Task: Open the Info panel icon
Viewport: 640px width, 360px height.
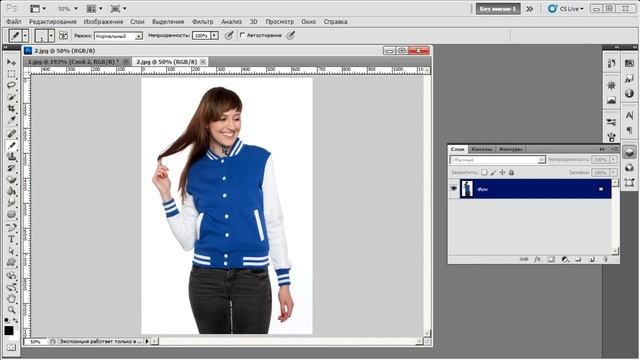Action: pyautogui.click(x=629, y=93)
